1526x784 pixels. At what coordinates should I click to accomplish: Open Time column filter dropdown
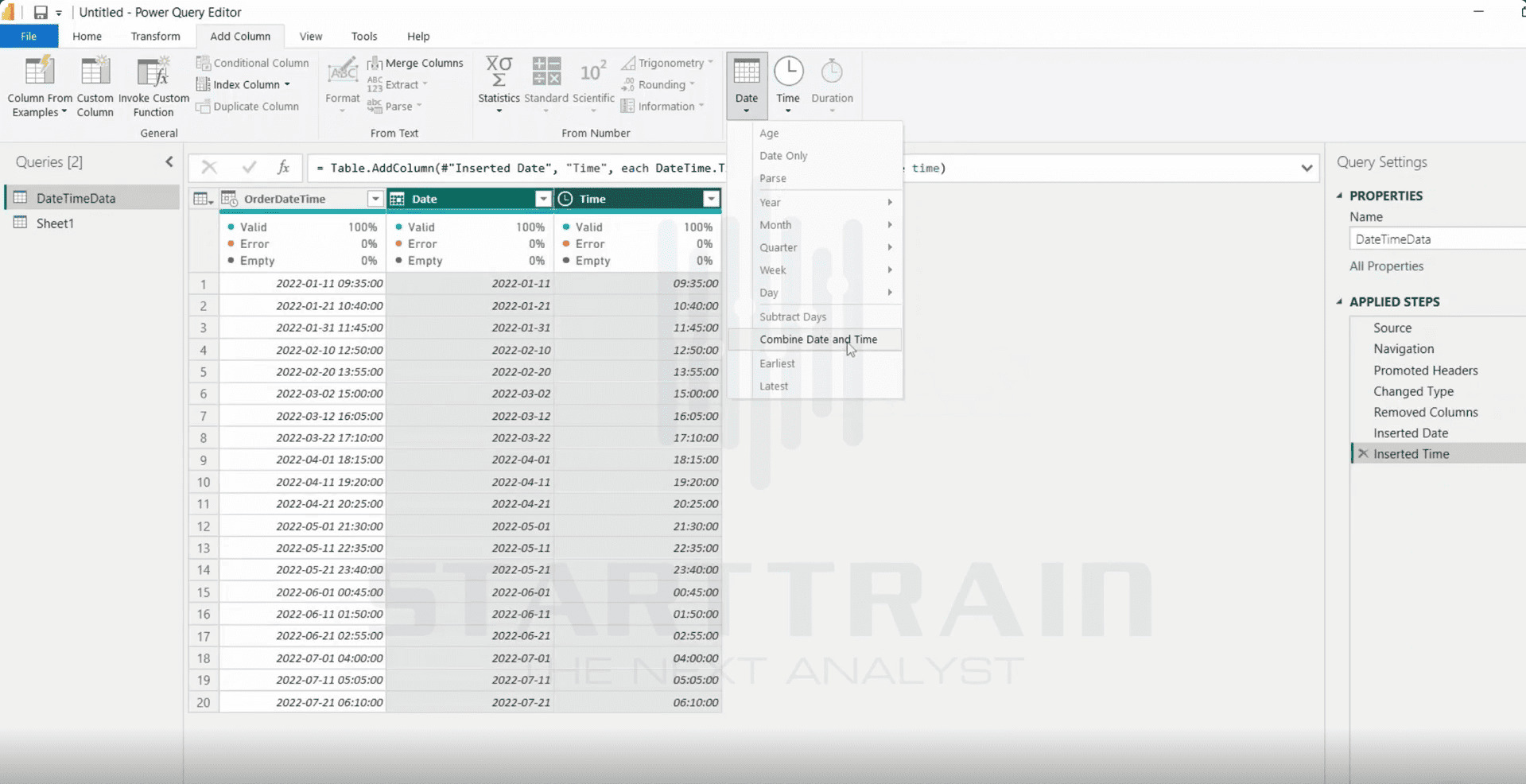click(712, 199)
